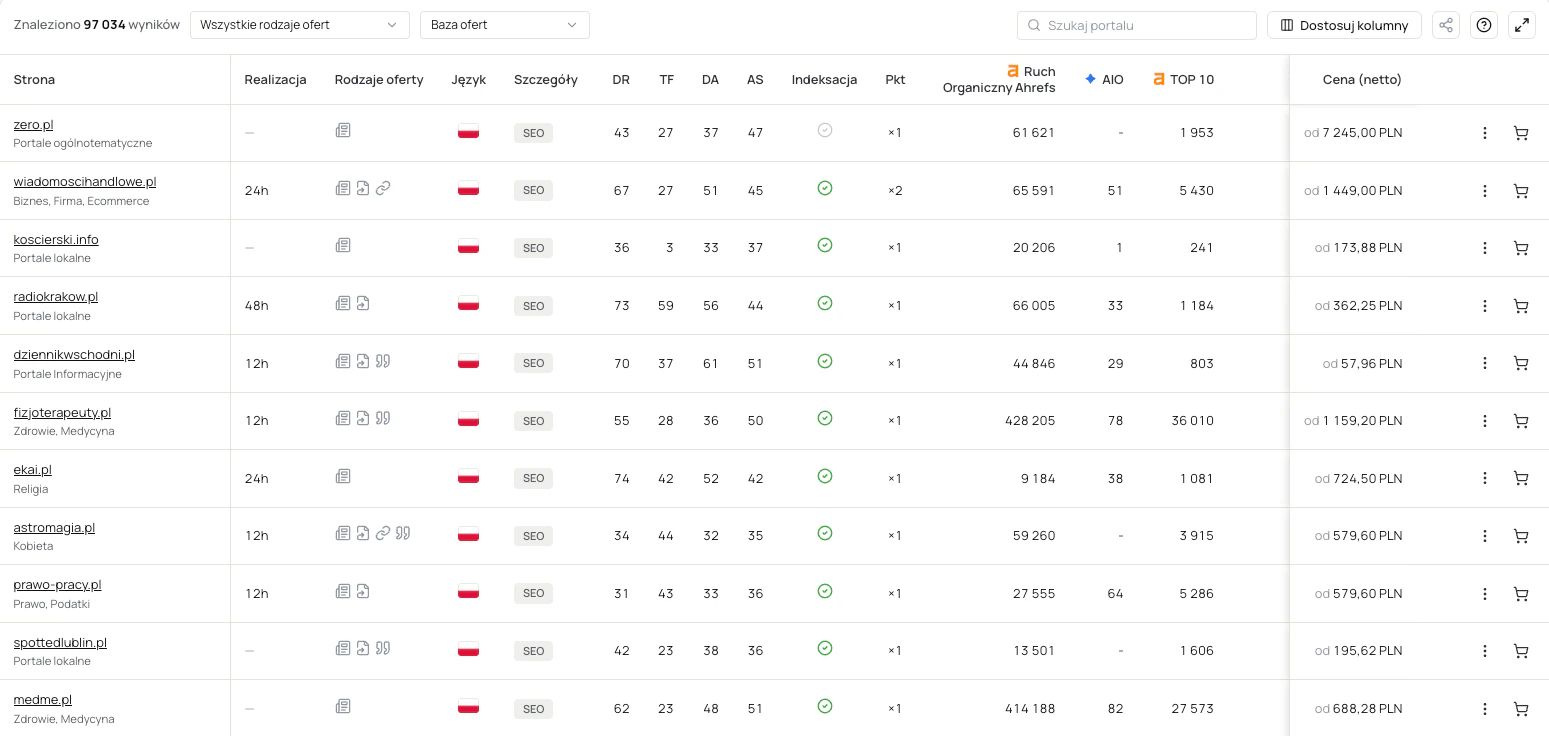Open the ekai.pl site link
Viewport: 1549px width, 736px height.
point(33,470)
